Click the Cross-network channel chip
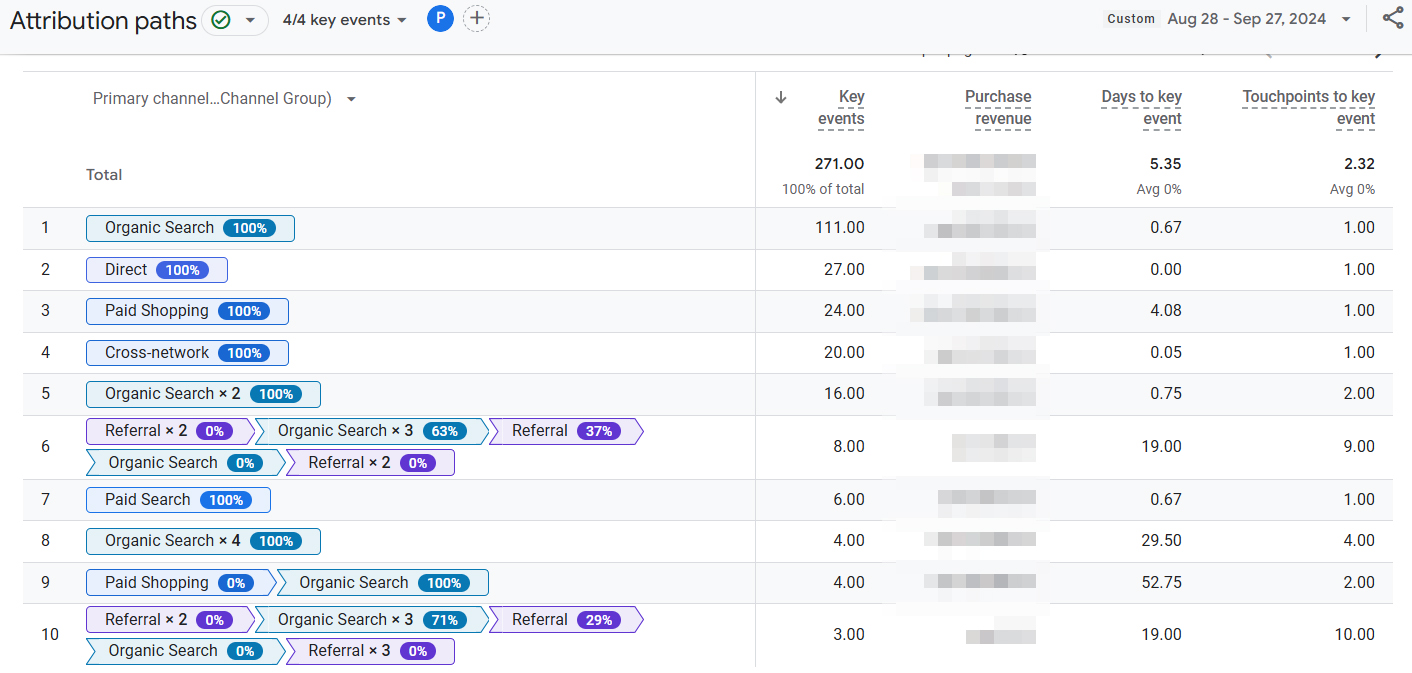 (x=187, y=352)
